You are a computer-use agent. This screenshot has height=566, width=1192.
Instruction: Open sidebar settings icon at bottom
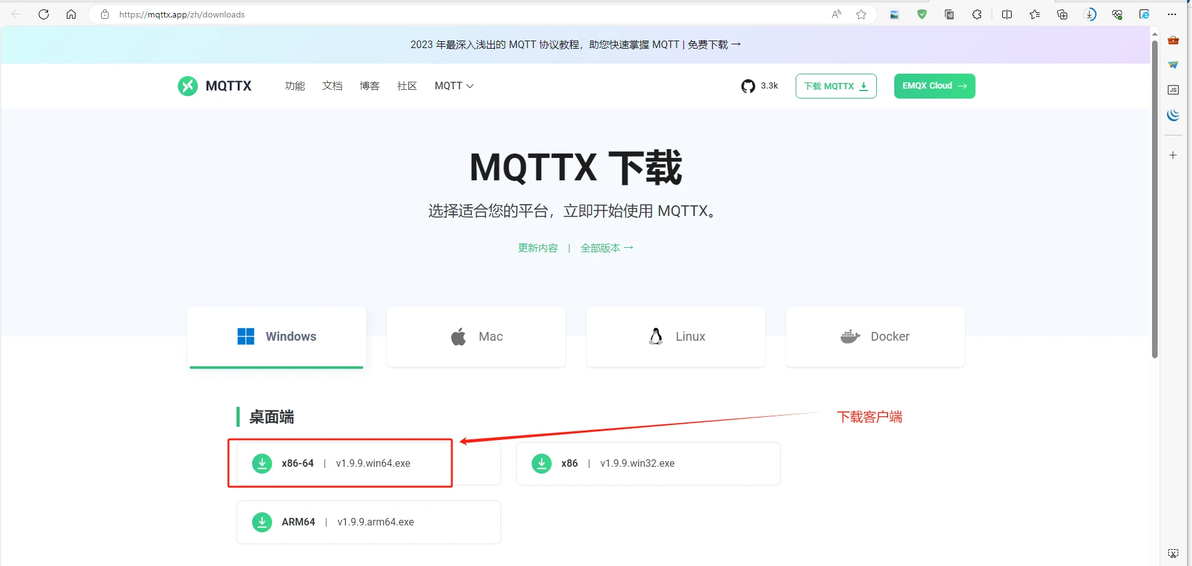click(1173, 552)
